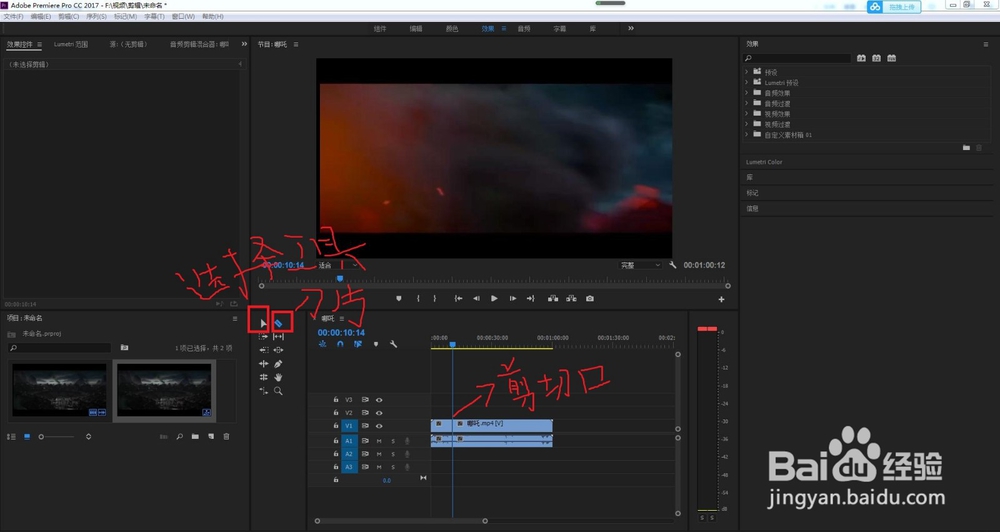Click Export Frame camera icon
The height and width of the screenshot is (532, 1000).
[590, 299]
